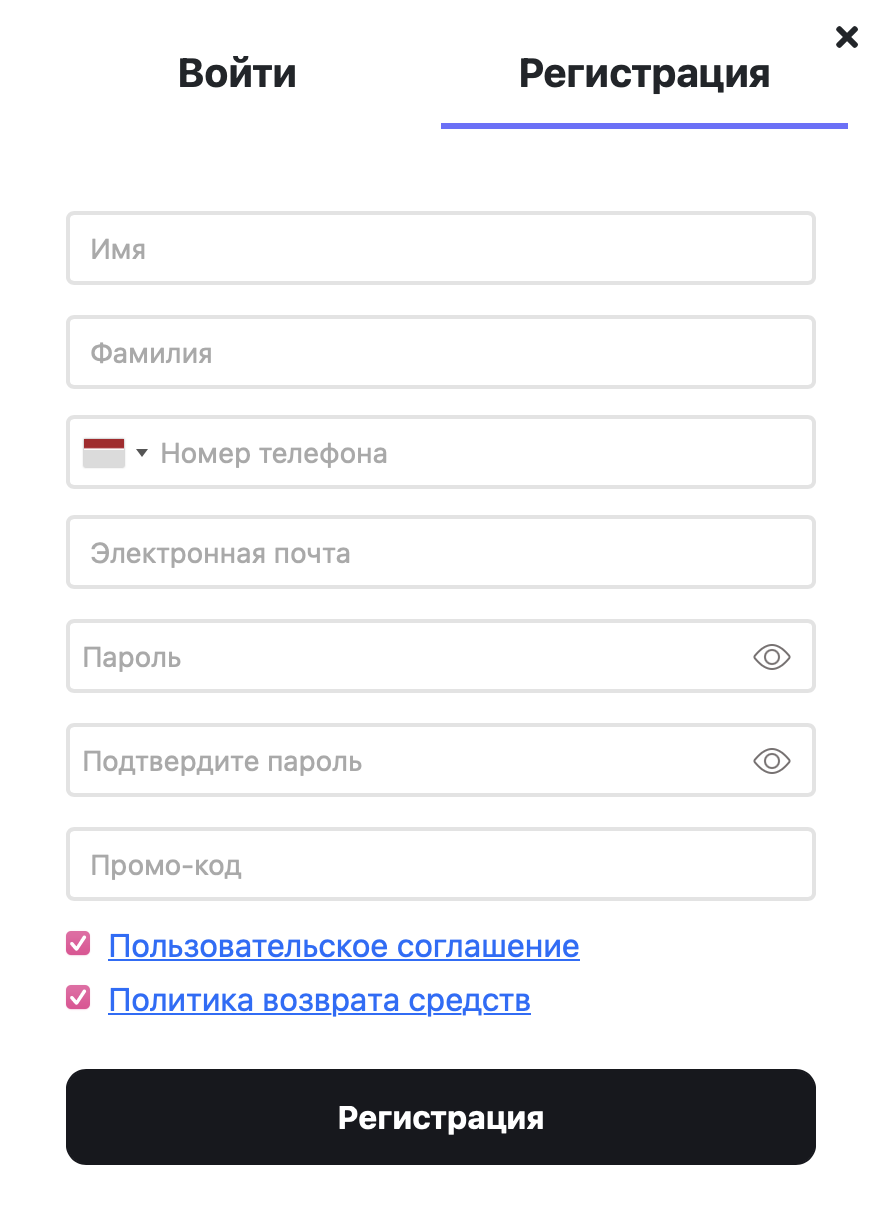This screenshot has width=886, height=1212.
Task: Click the Номер телефона input
Action: coord(480,453)
